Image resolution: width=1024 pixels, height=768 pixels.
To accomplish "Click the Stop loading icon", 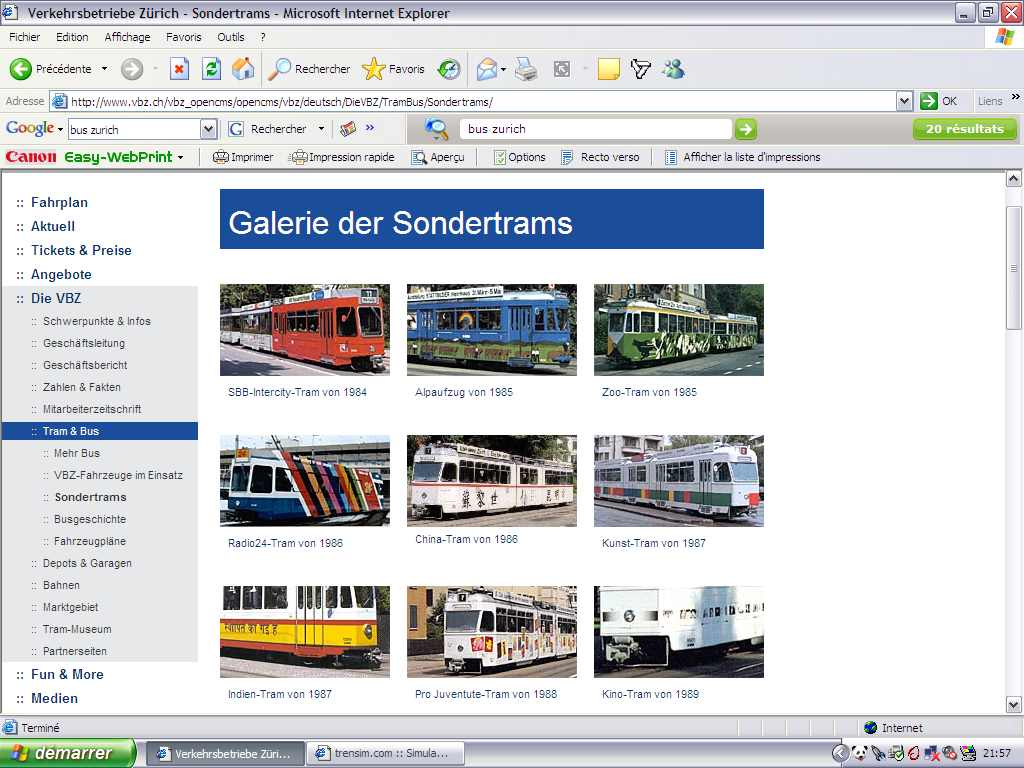I will click(179, 69).
